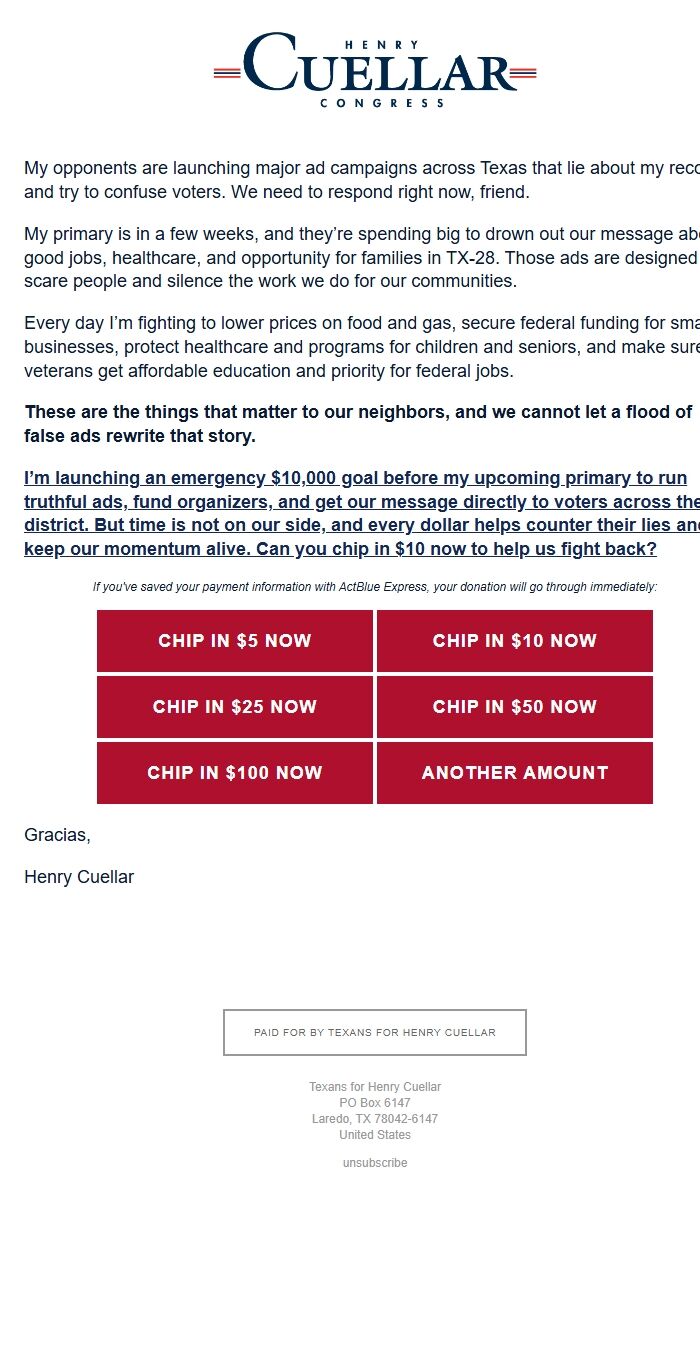Click the "CHIP IN $50 NOW" donation button
The height and width of the screenshot is (1353, 700).
[x=514, y=707]
